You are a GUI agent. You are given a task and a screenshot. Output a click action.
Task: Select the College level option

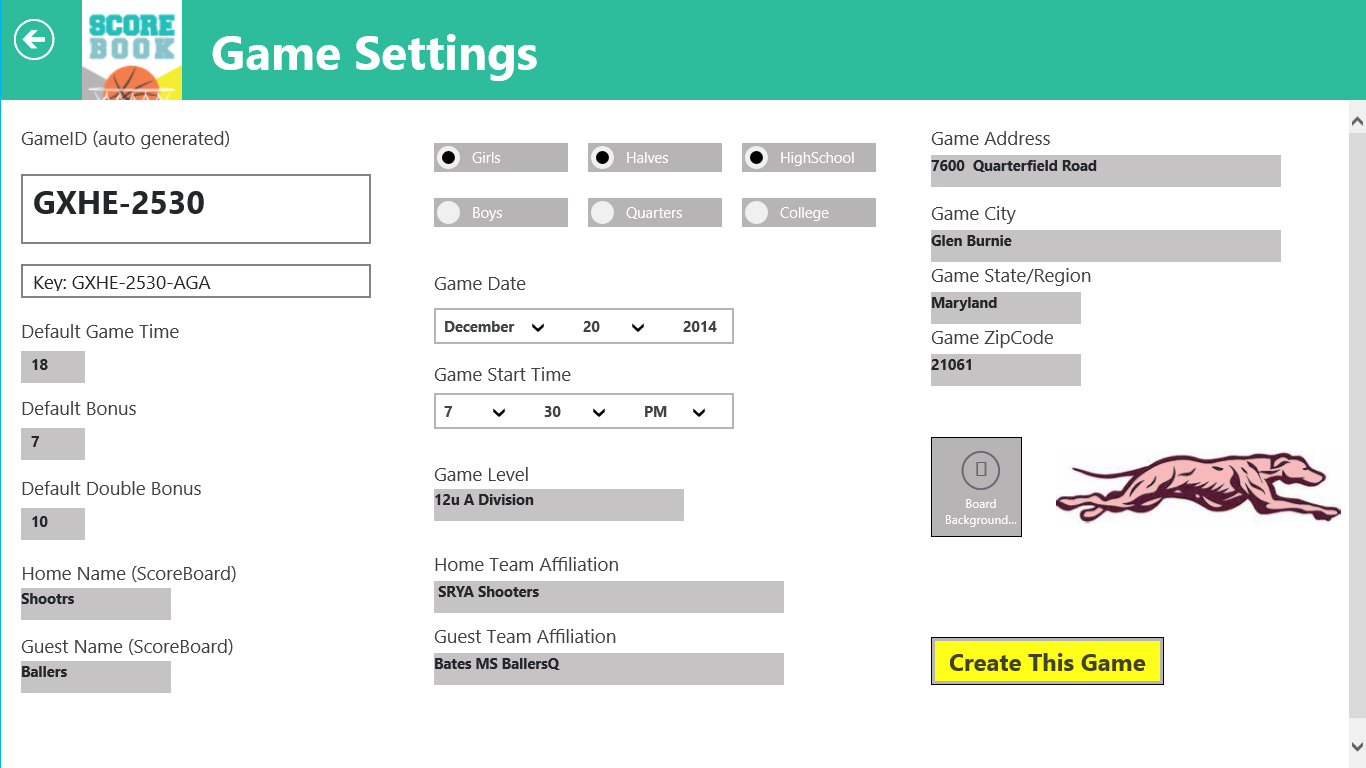point(757,213)
